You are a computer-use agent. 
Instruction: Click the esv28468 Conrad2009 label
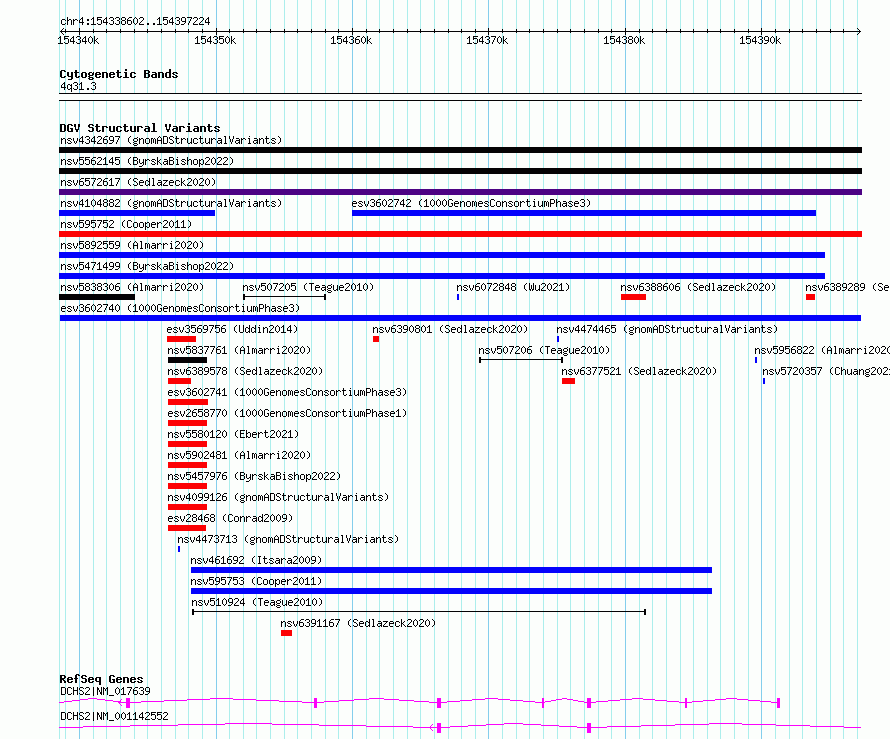[230, 518]
